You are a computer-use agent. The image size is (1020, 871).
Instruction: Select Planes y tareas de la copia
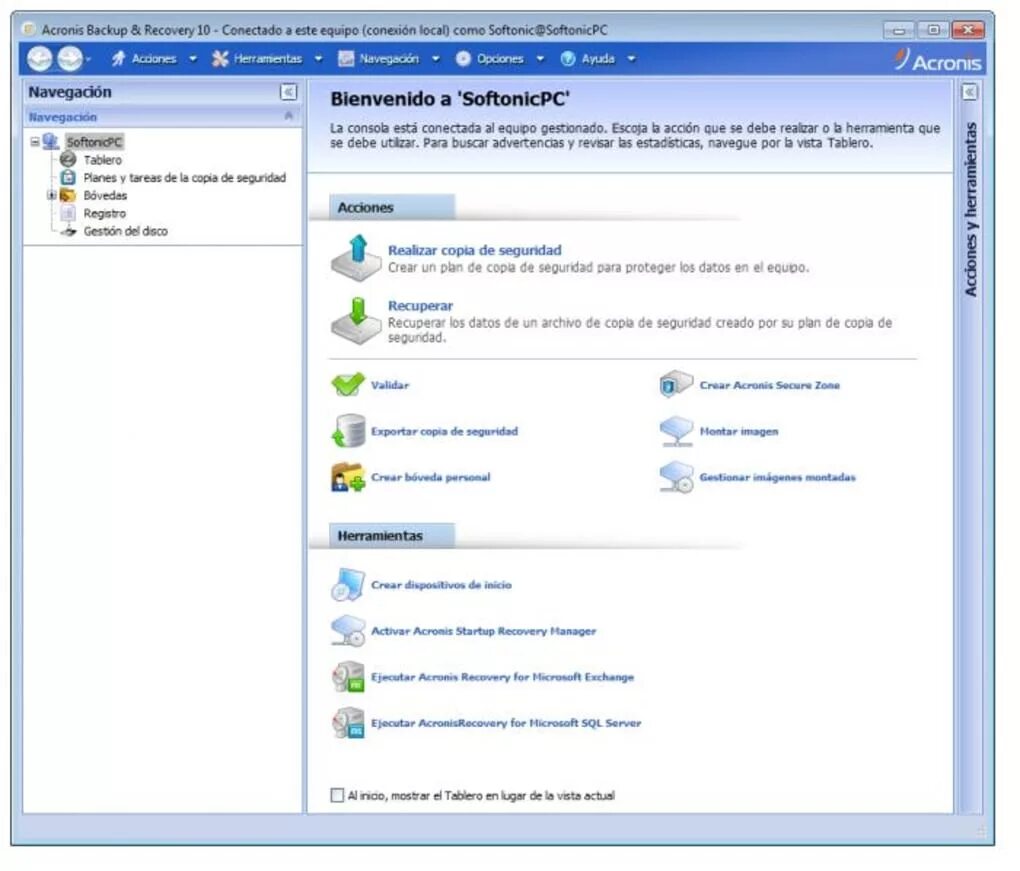coord(185,178)
